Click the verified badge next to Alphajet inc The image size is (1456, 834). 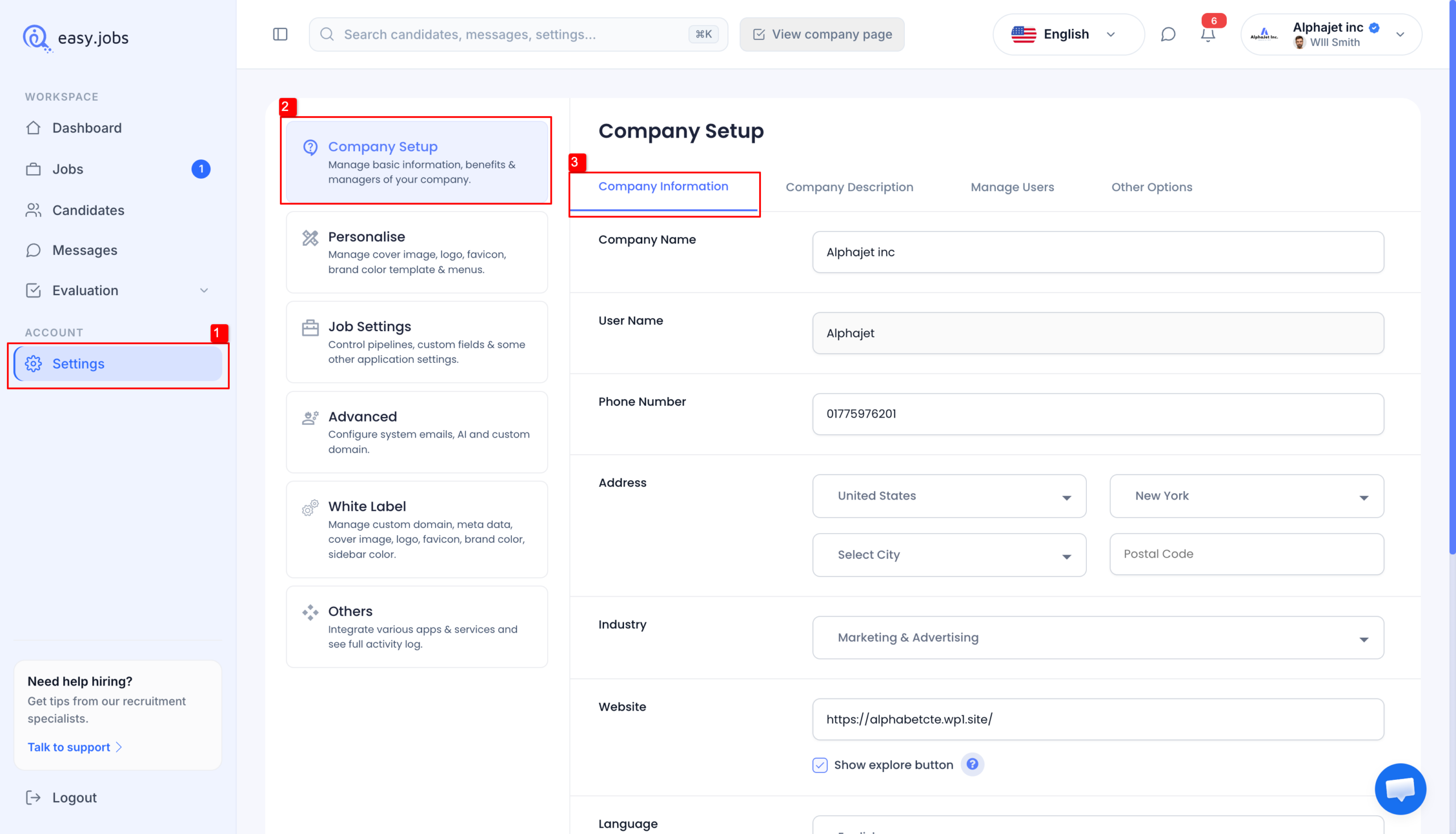[1374, 27]
